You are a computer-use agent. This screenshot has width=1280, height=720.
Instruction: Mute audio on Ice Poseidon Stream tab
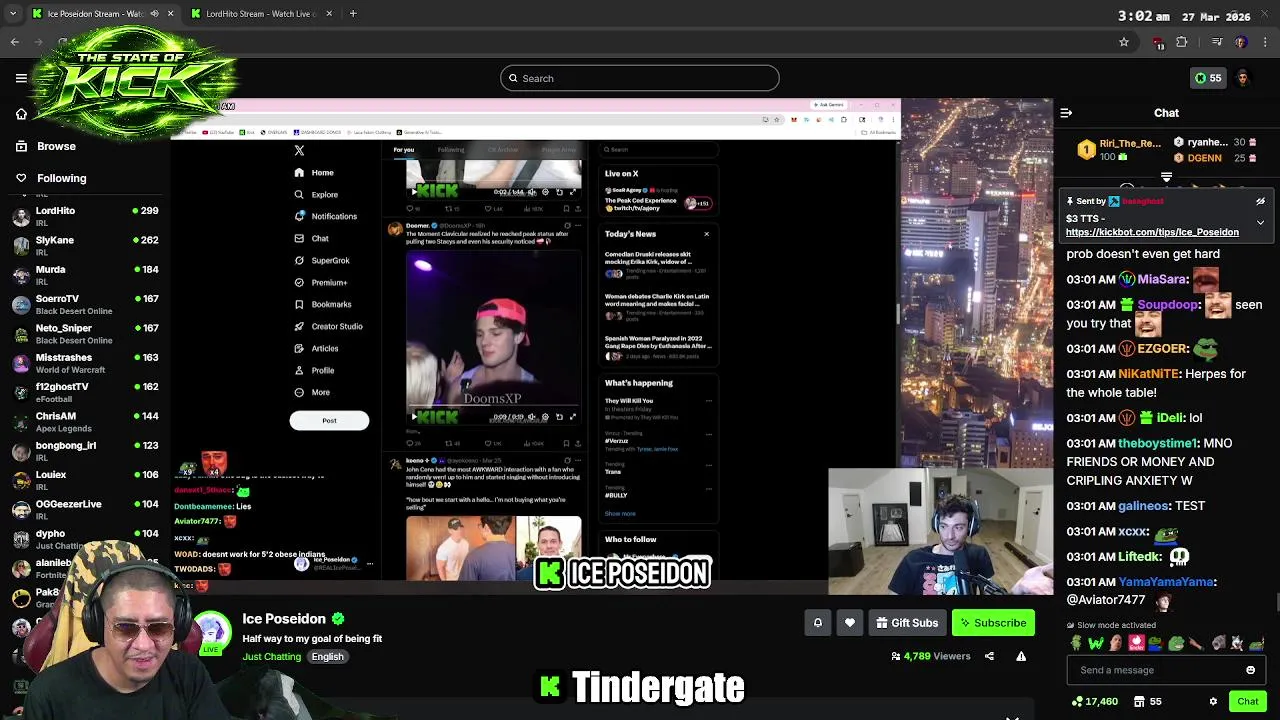pyautogui.click(x=154, y=14)
